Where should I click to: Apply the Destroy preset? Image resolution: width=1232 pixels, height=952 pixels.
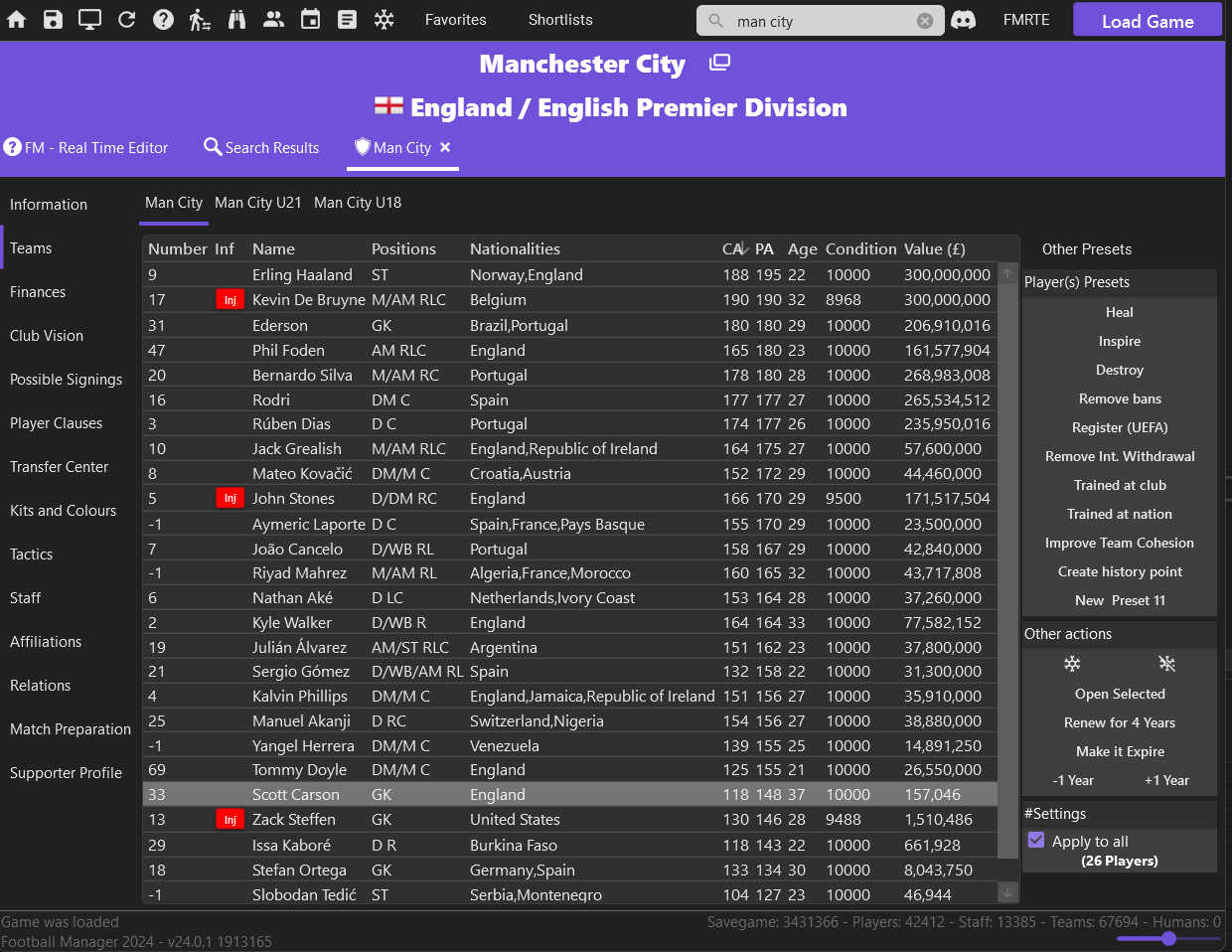coord(1120,370)
